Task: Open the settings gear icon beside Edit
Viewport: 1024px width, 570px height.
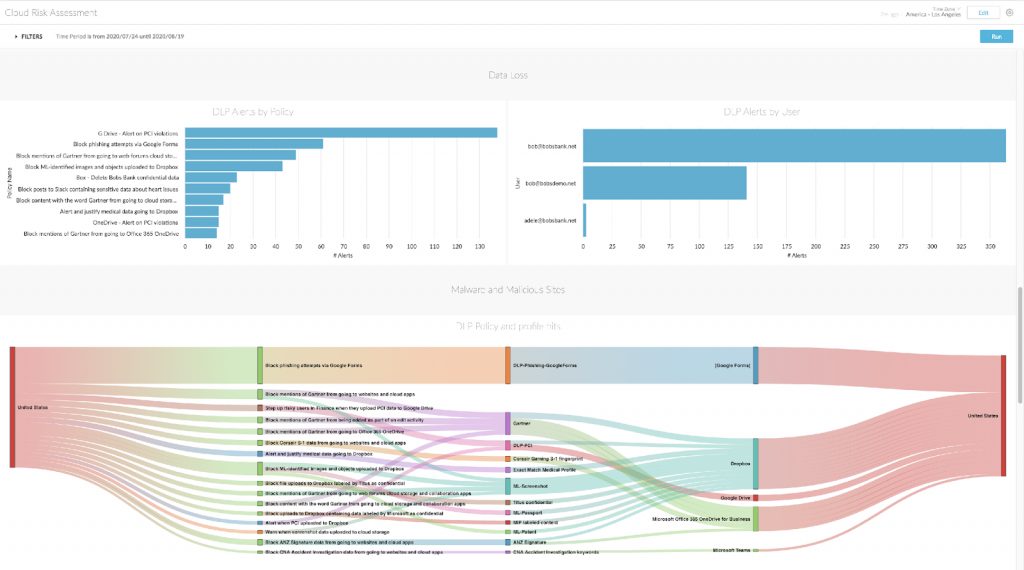Action: pyautogui.click(x=1010, y=12)
